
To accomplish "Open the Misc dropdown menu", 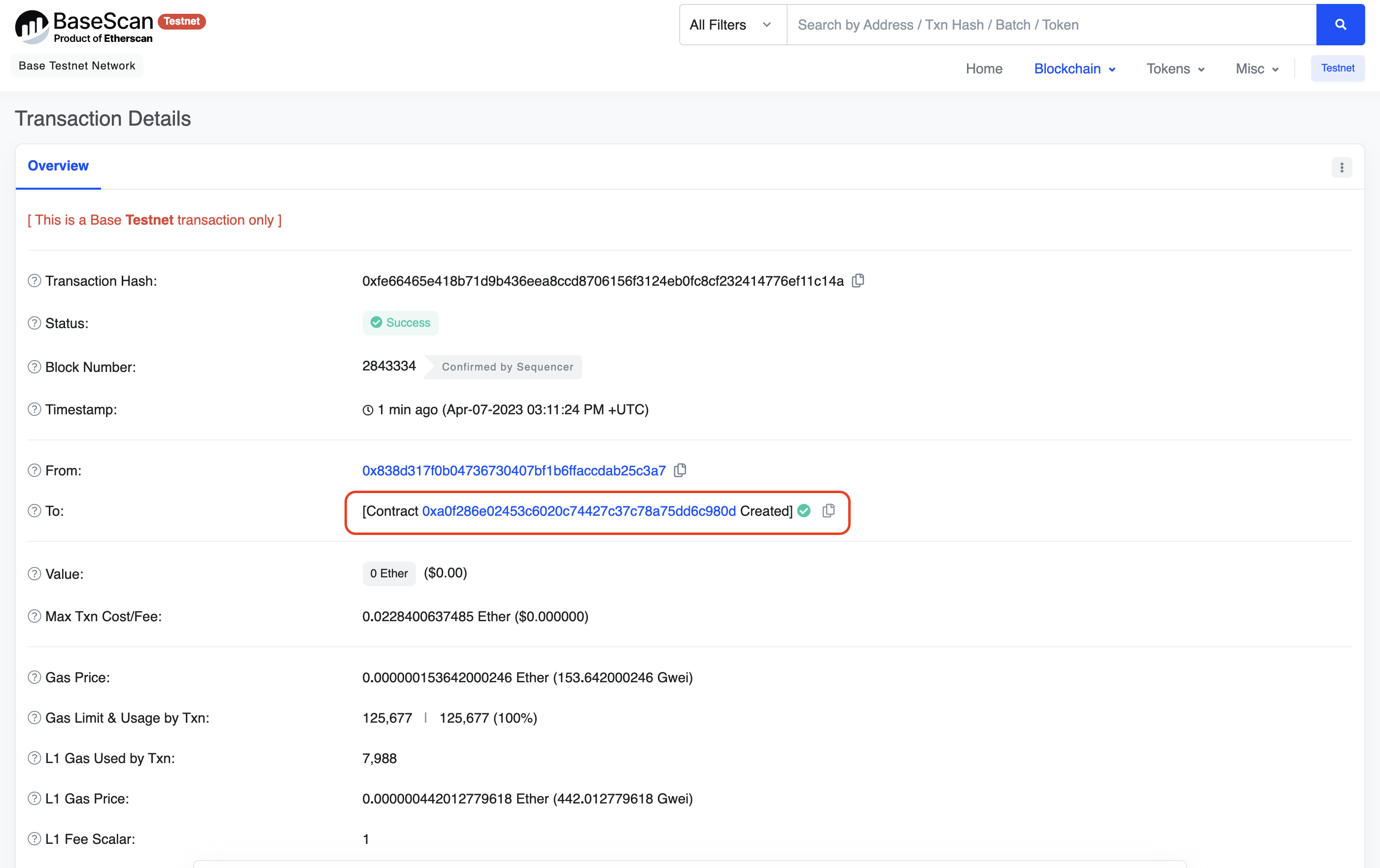I will coord(1256,69).
